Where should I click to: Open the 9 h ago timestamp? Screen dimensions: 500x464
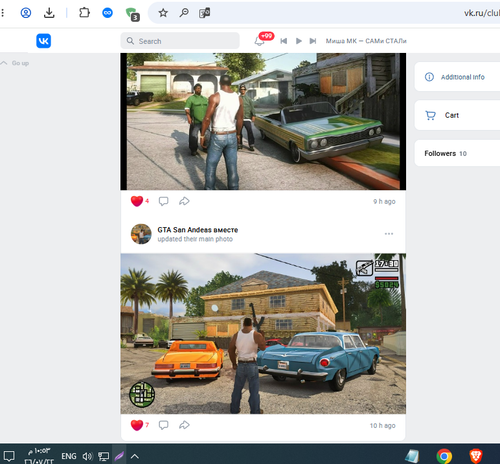pos(384,201)
